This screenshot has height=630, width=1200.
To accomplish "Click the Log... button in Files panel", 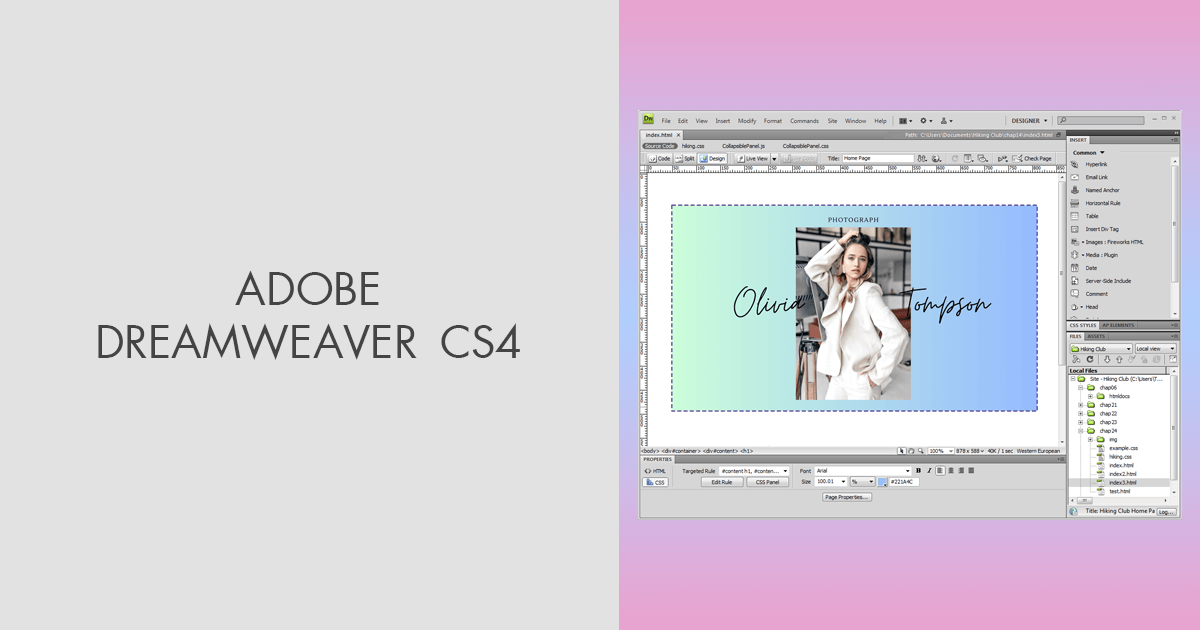I will pos(1166,512).
